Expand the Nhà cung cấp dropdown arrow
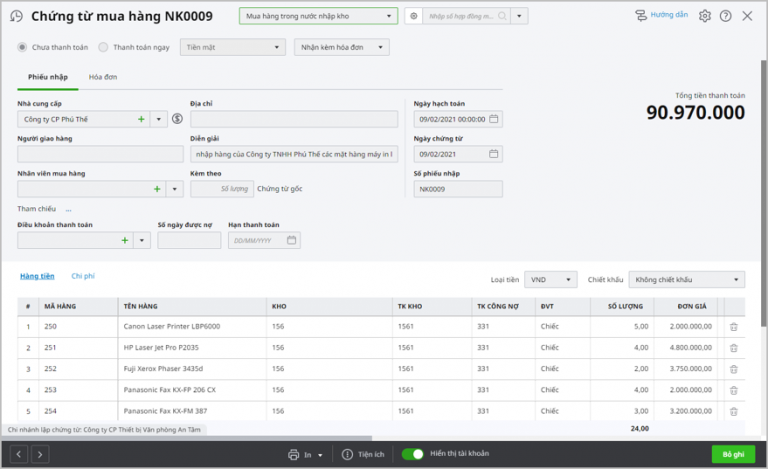768x469 pixels. [x=159, y=119]
